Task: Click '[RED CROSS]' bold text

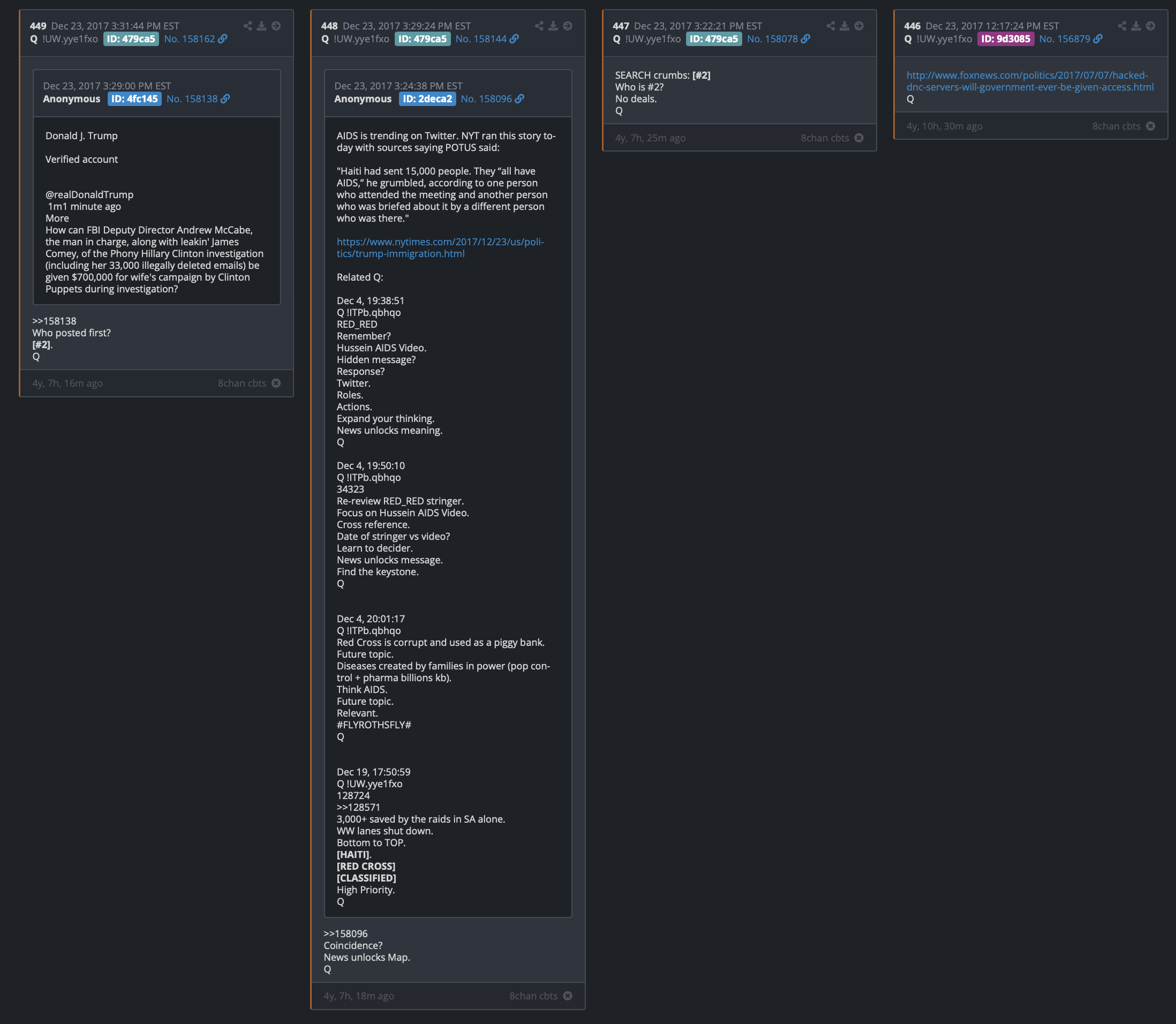Action: pos(366,867)
